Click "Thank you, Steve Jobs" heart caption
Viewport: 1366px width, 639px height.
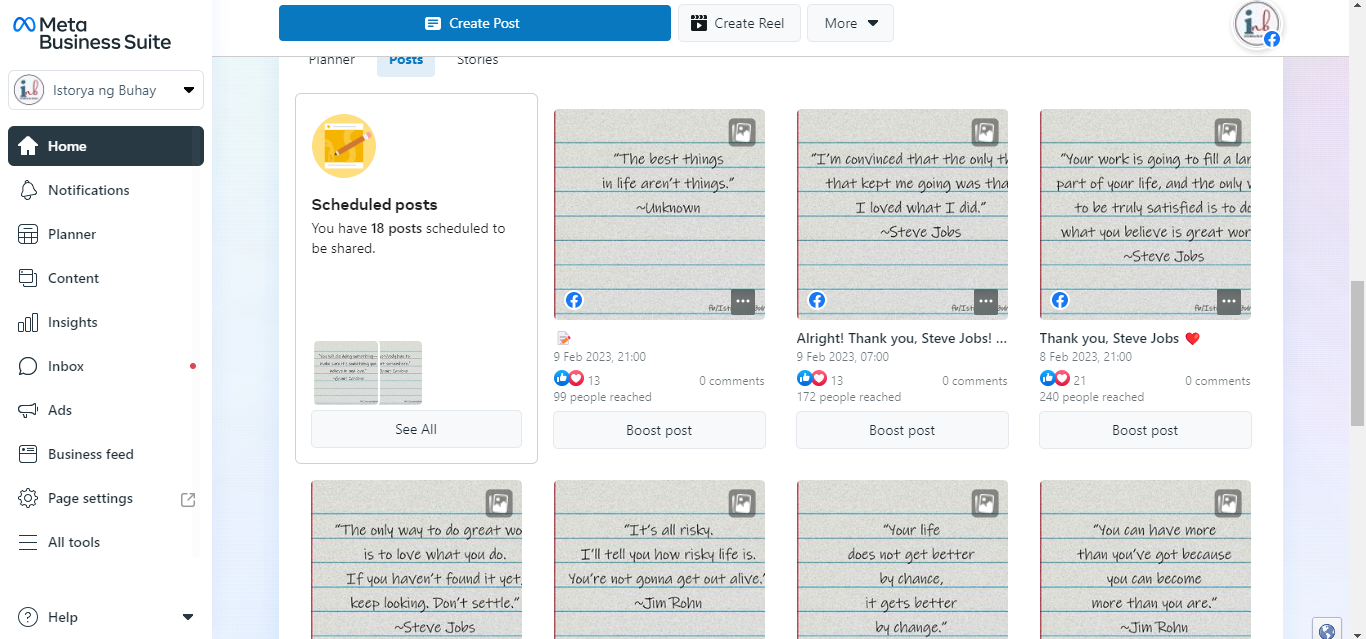(1119, 338)
